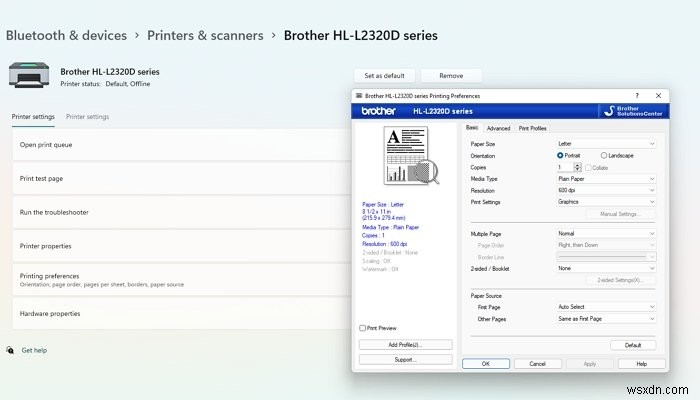The image size is (700, 400).
Task: Open the Other Pages paper source dropdown
Action: click(x=606, y=319)
